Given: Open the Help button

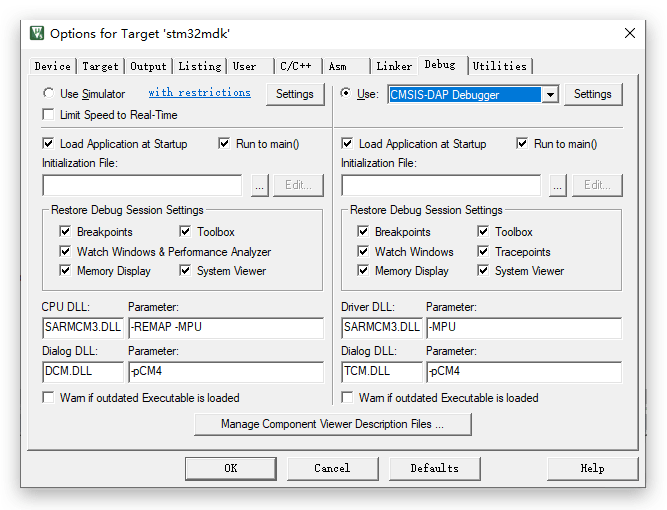Looking at the screenshot, I should click(593, 469).
